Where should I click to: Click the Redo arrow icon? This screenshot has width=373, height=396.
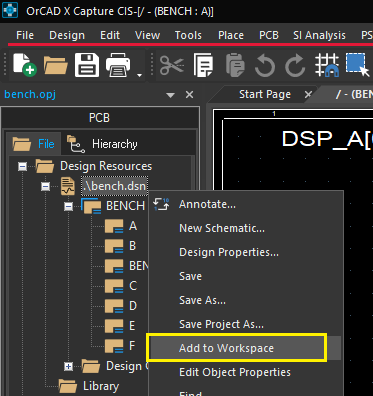(295, 65)
